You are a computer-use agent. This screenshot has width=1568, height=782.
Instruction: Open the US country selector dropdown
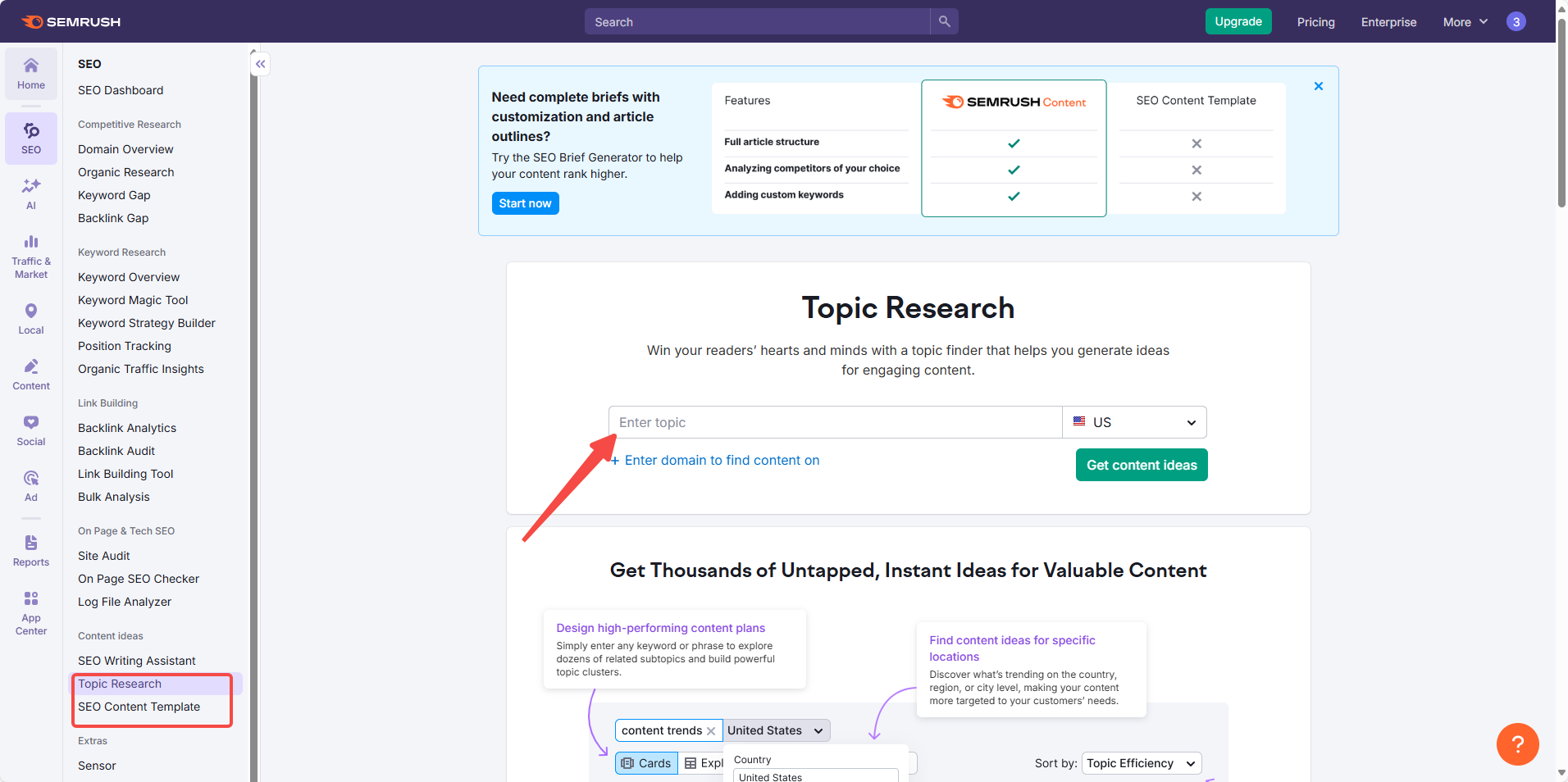coord(1134,422)
